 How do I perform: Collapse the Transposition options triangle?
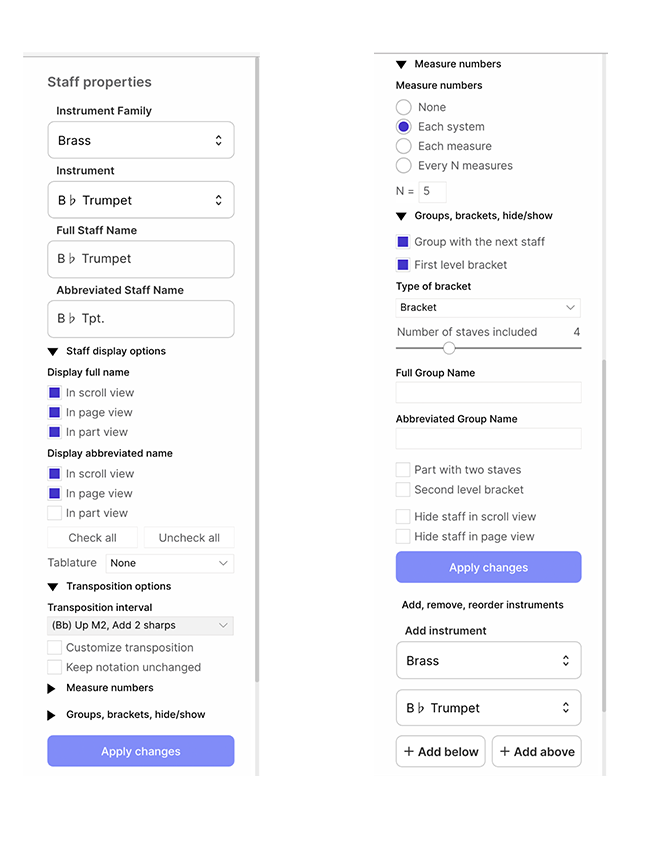click(x=53, y=587)
